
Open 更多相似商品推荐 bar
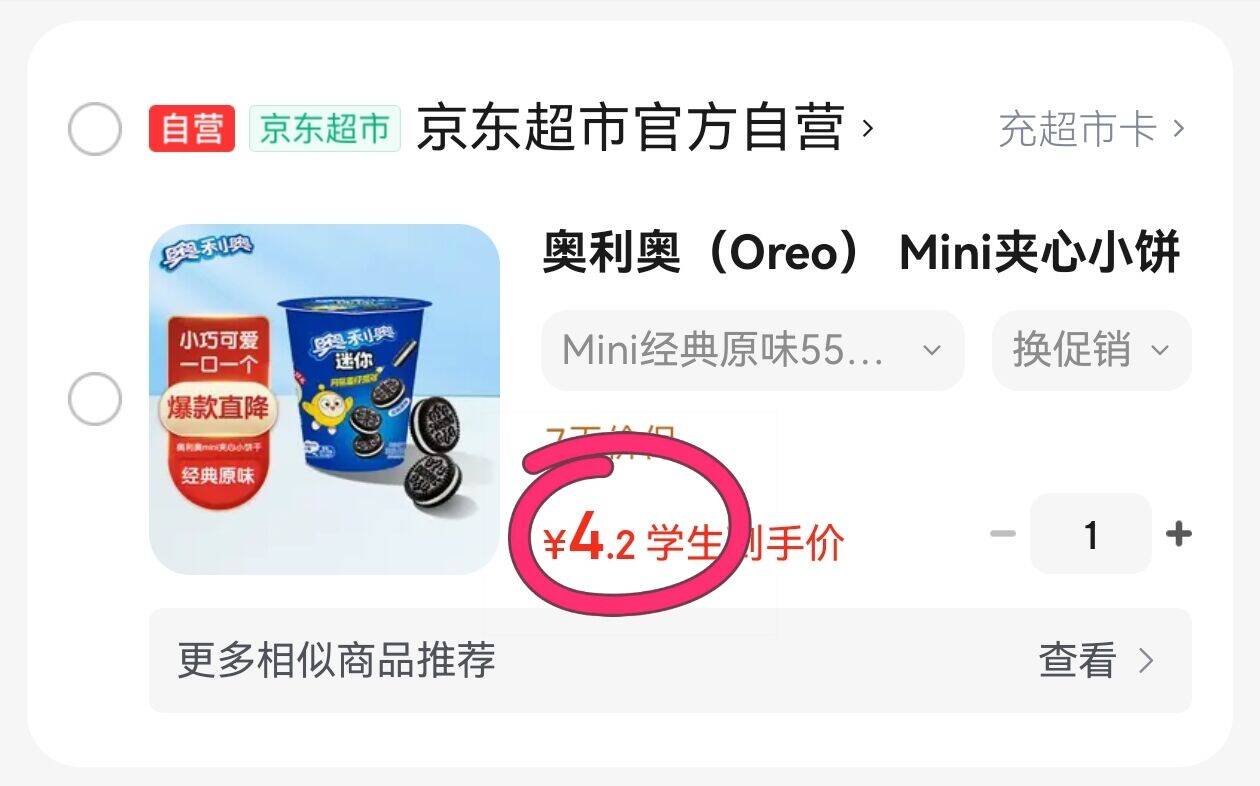tap(670, 660)
